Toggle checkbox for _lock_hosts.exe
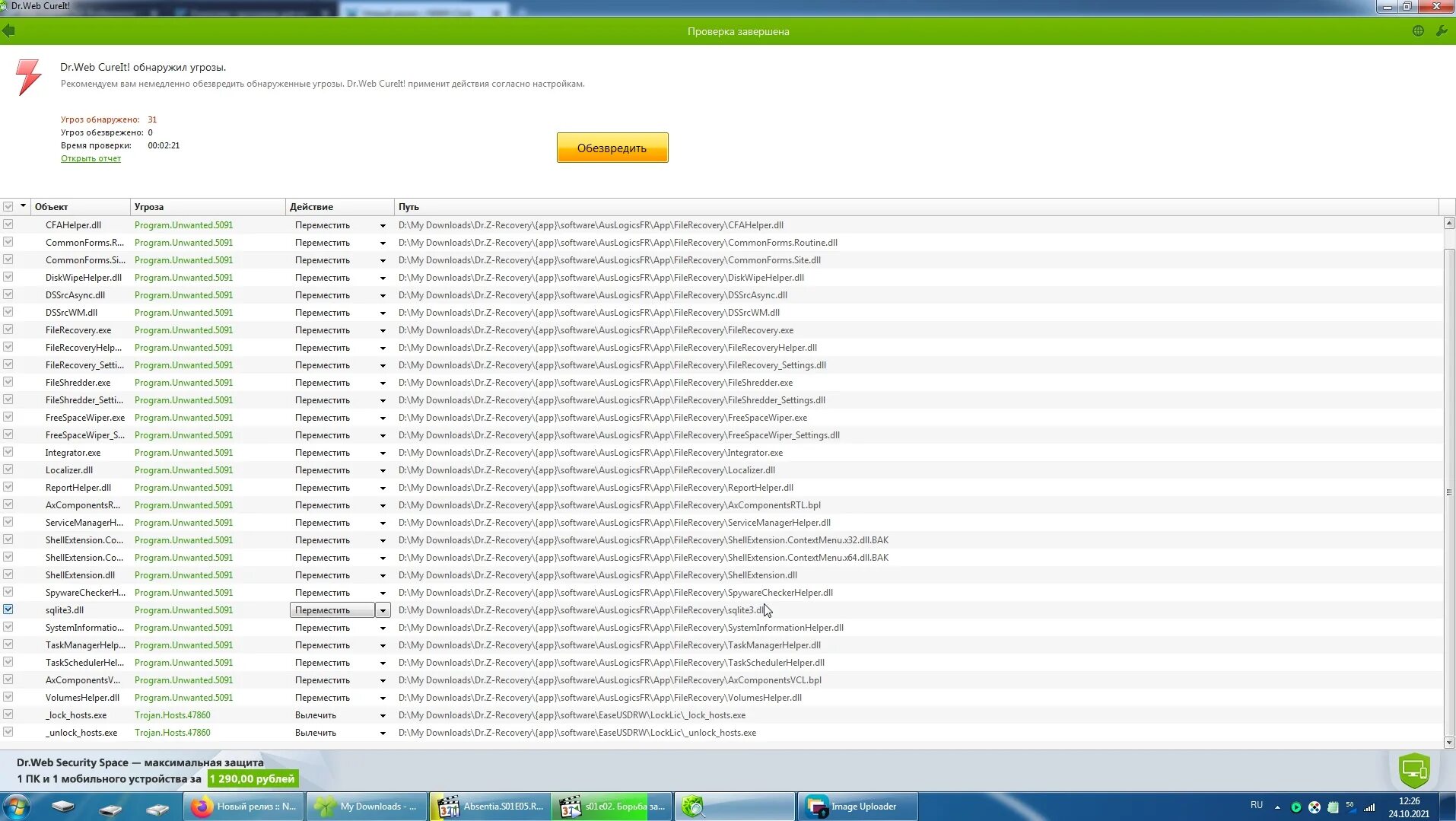Viewport: 1456px width, 821px height. pyautogui.click(x=8, y=714)
